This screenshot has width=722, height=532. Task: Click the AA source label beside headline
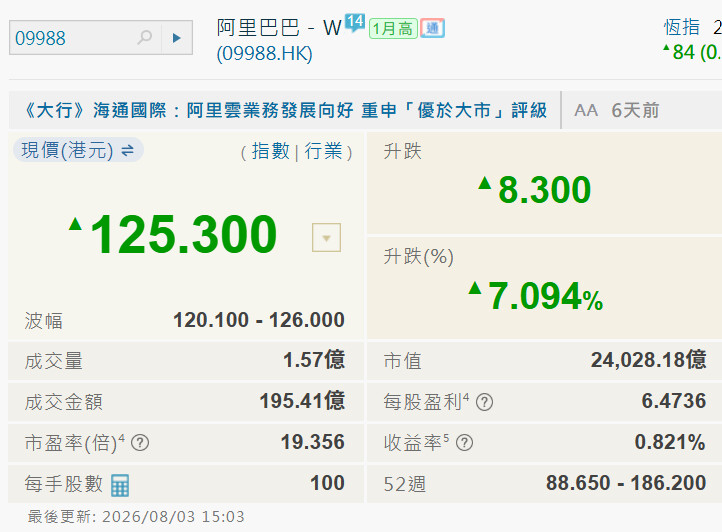[586, 111]
